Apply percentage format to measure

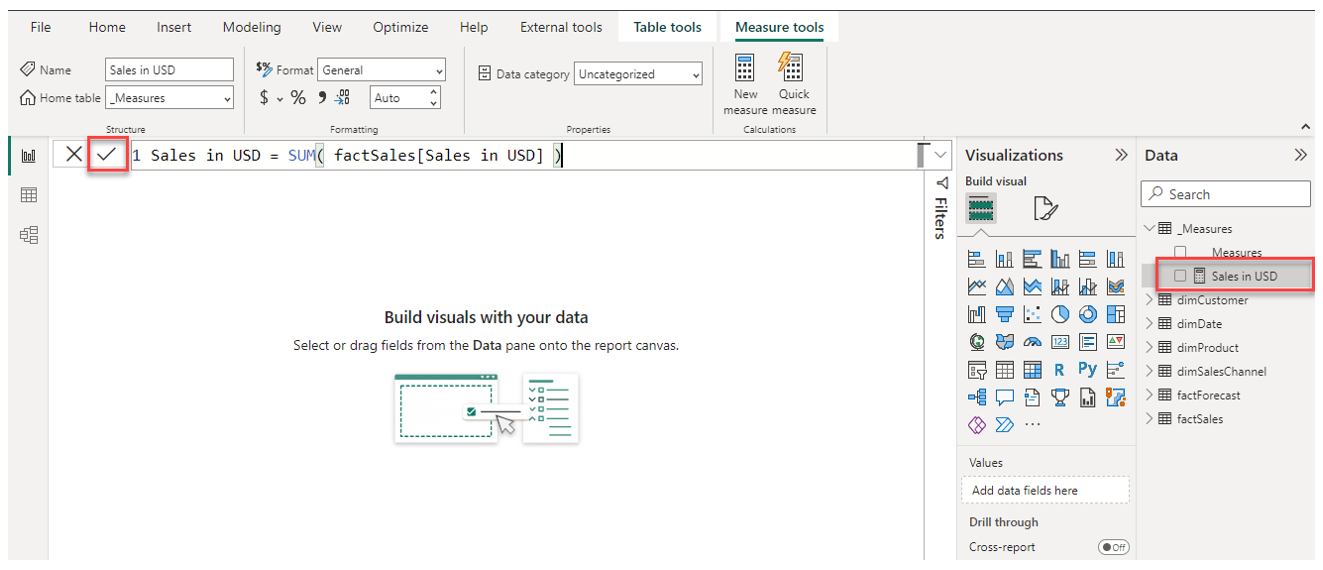tap(298, 98)
